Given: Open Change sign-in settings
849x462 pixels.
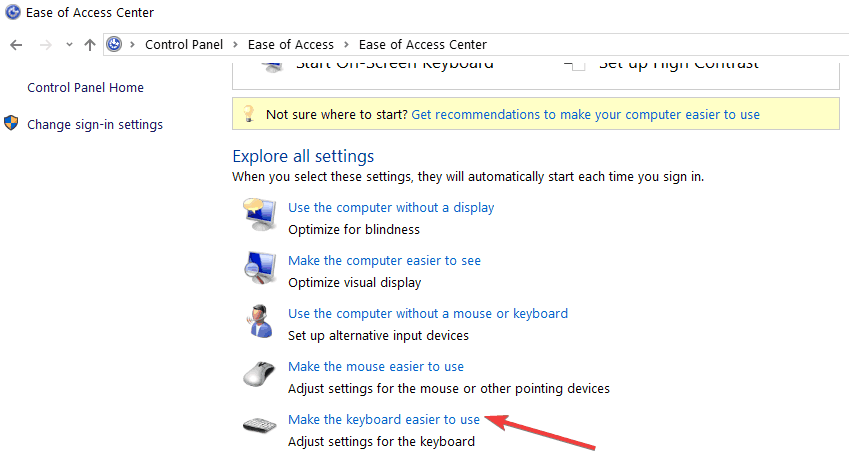Looking at the screenshot, I should click(x=95, y=125).
